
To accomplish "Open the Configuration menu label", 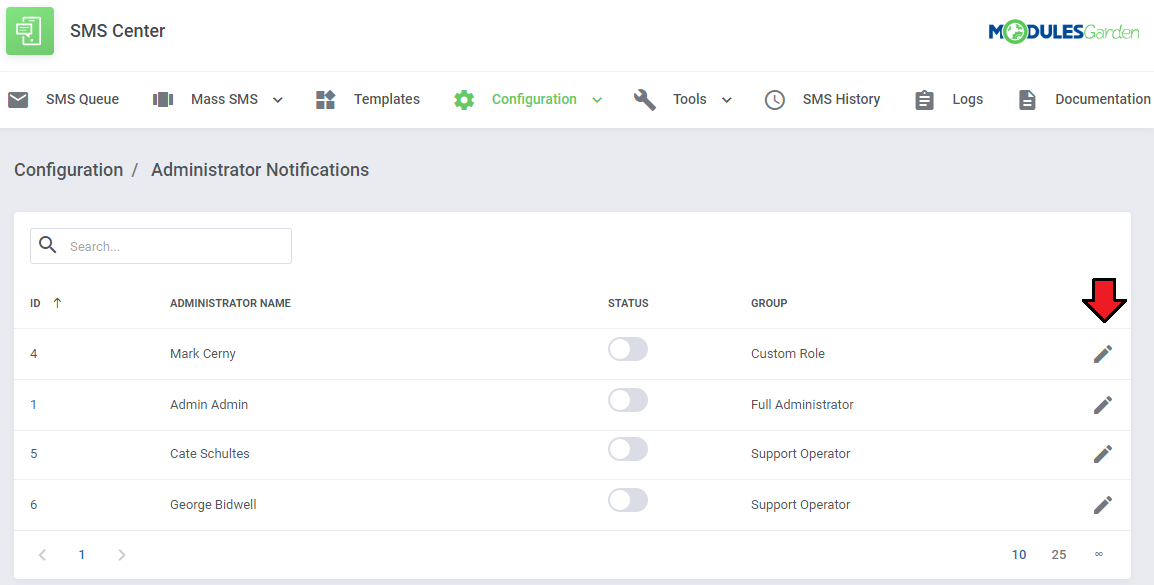I will pos(534,99).
